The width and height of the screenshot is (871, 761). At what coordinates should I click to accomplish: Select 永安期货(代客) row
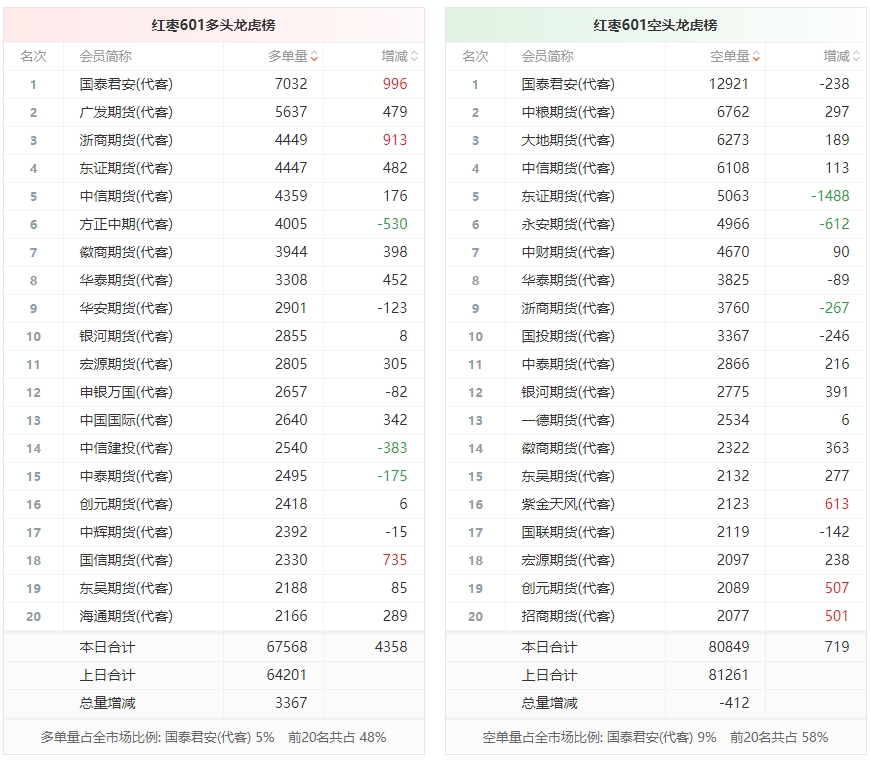click(656, 224)
